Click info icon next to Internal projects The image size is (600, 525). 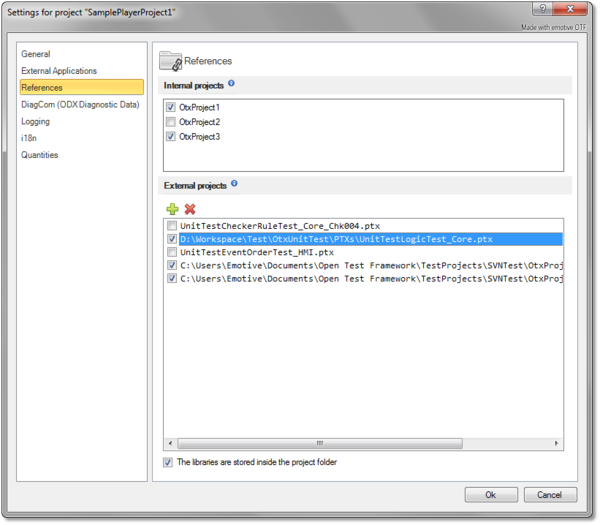click(x=232, y=84)
